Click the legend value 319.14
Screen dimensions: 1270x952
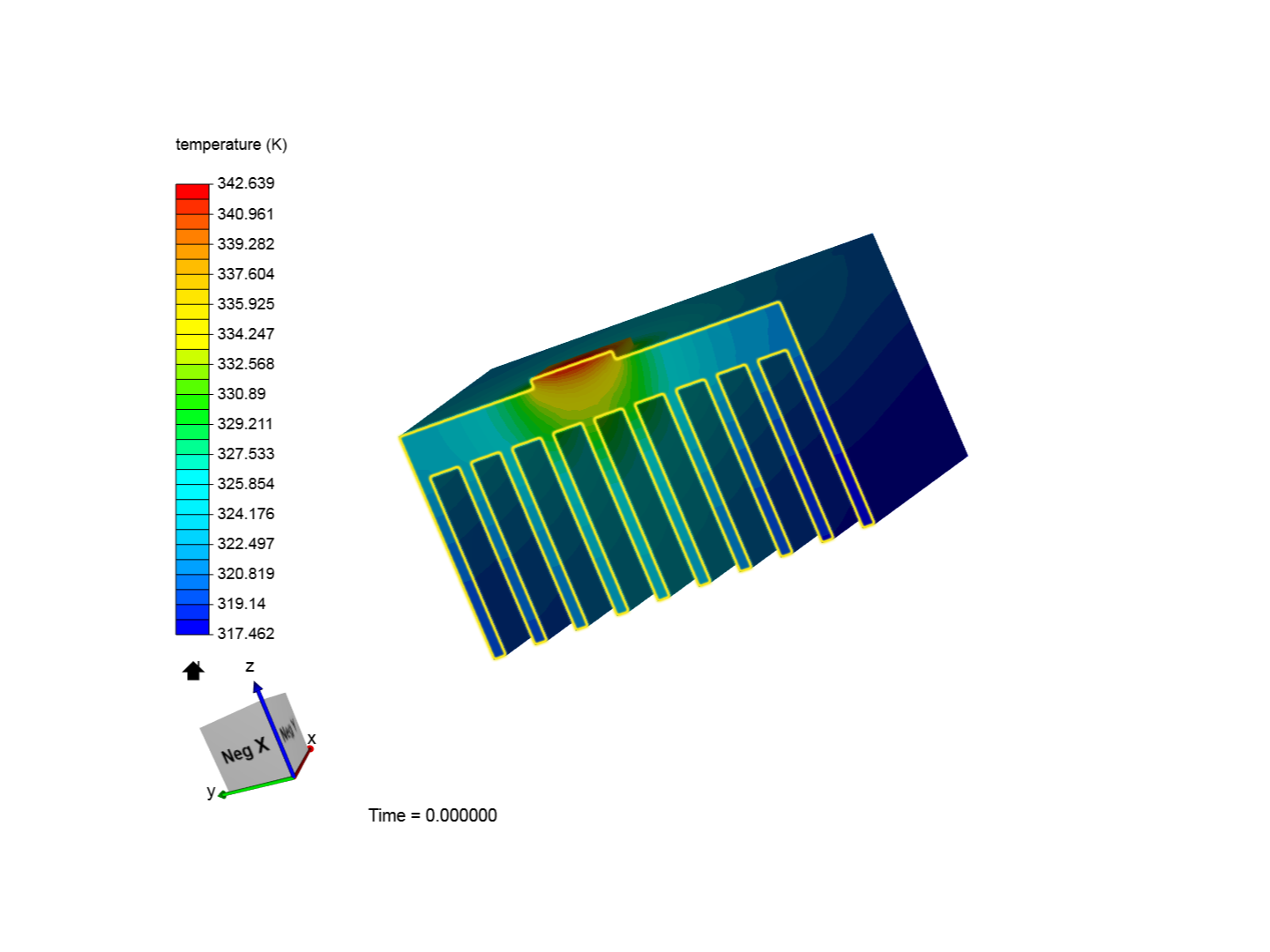coord(242,604)
